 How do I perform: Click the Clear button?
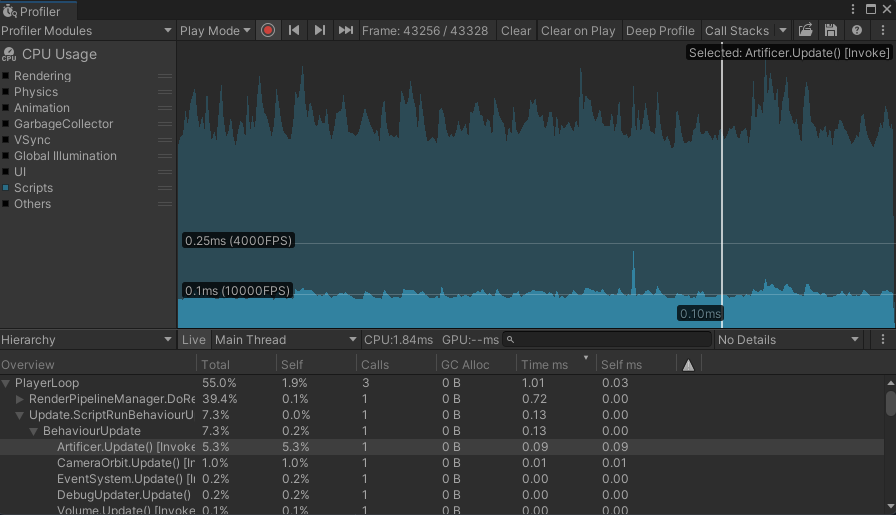[516, 30]
